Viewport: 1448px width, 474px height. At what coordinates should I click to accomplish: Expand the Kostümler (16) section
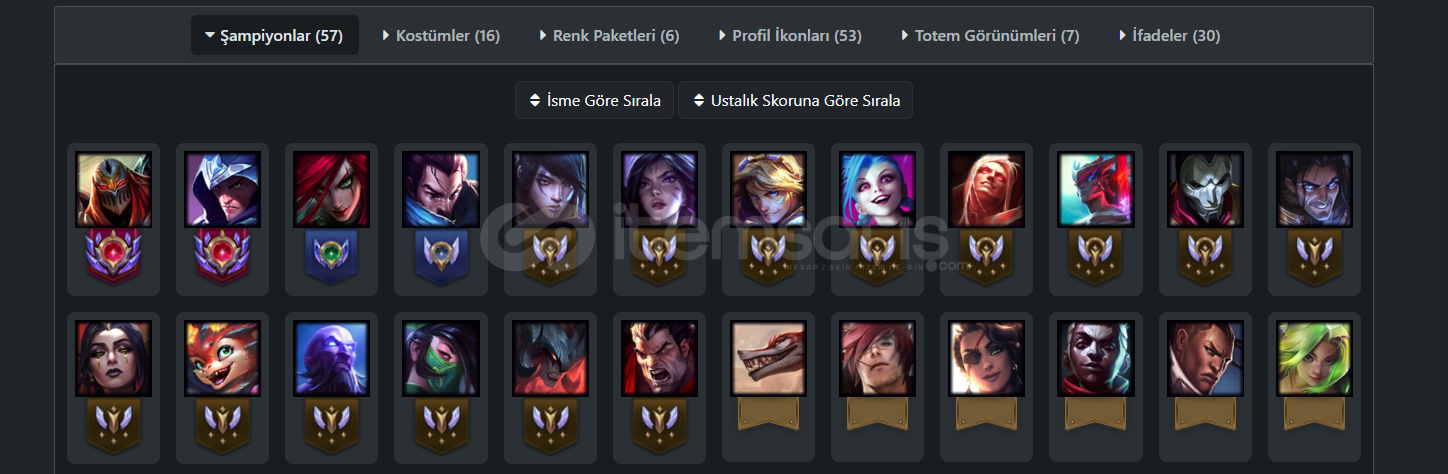click(441, 36)
